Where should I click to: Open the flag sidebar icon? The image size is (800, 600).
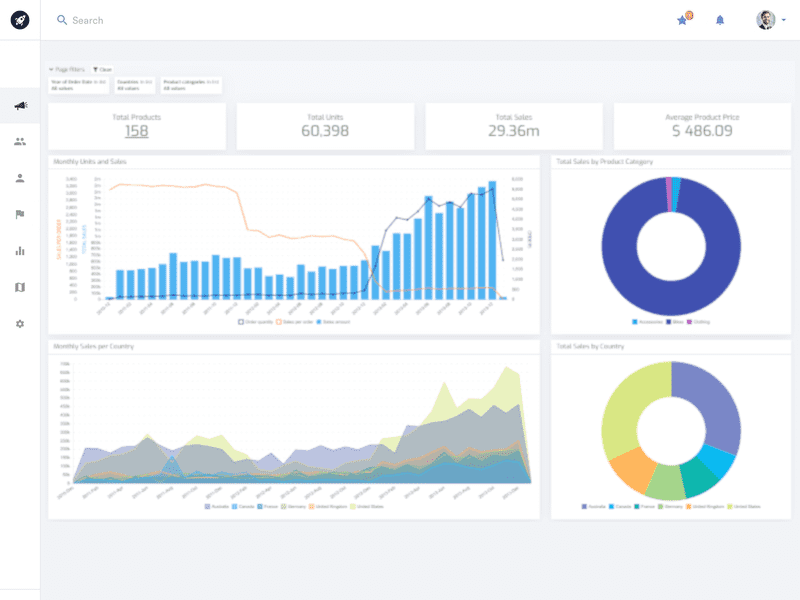(20, 214)
